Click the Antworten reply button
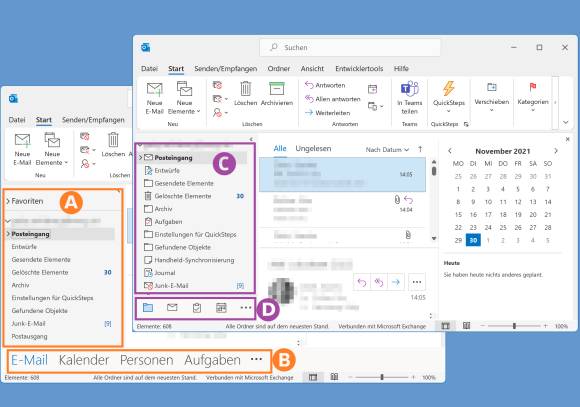Screen dimensions: 580x407 point(325,85)
